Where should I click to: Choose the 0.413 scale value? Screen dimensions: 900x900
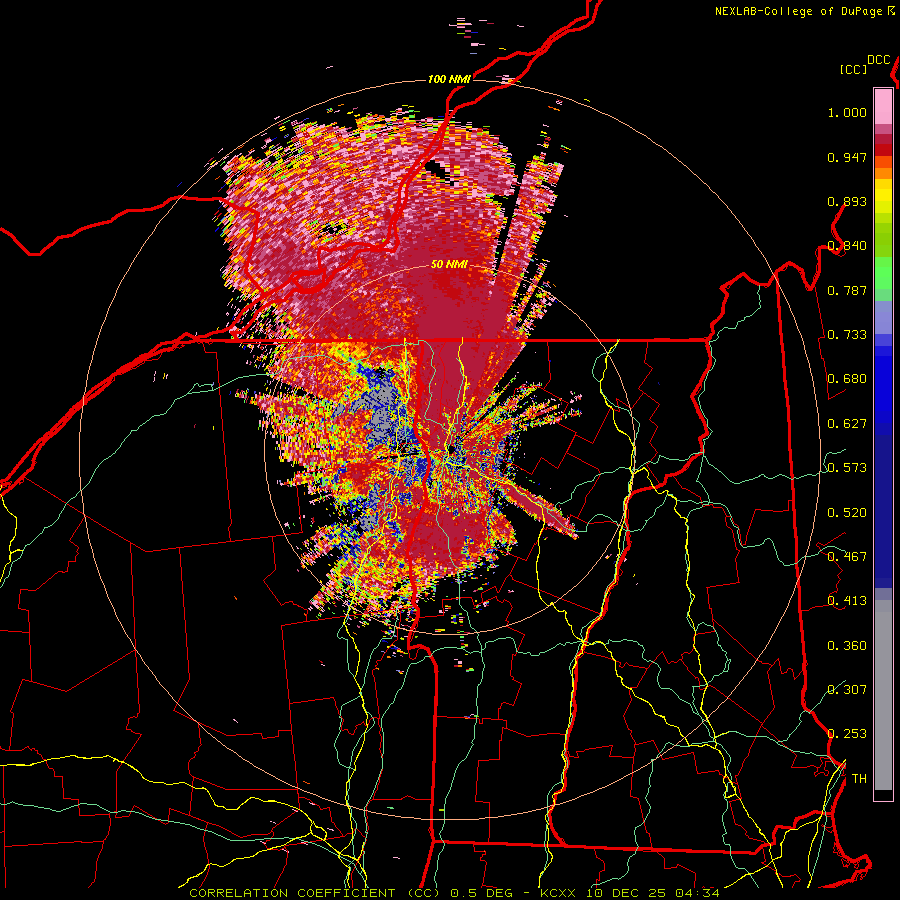(847, 601)
